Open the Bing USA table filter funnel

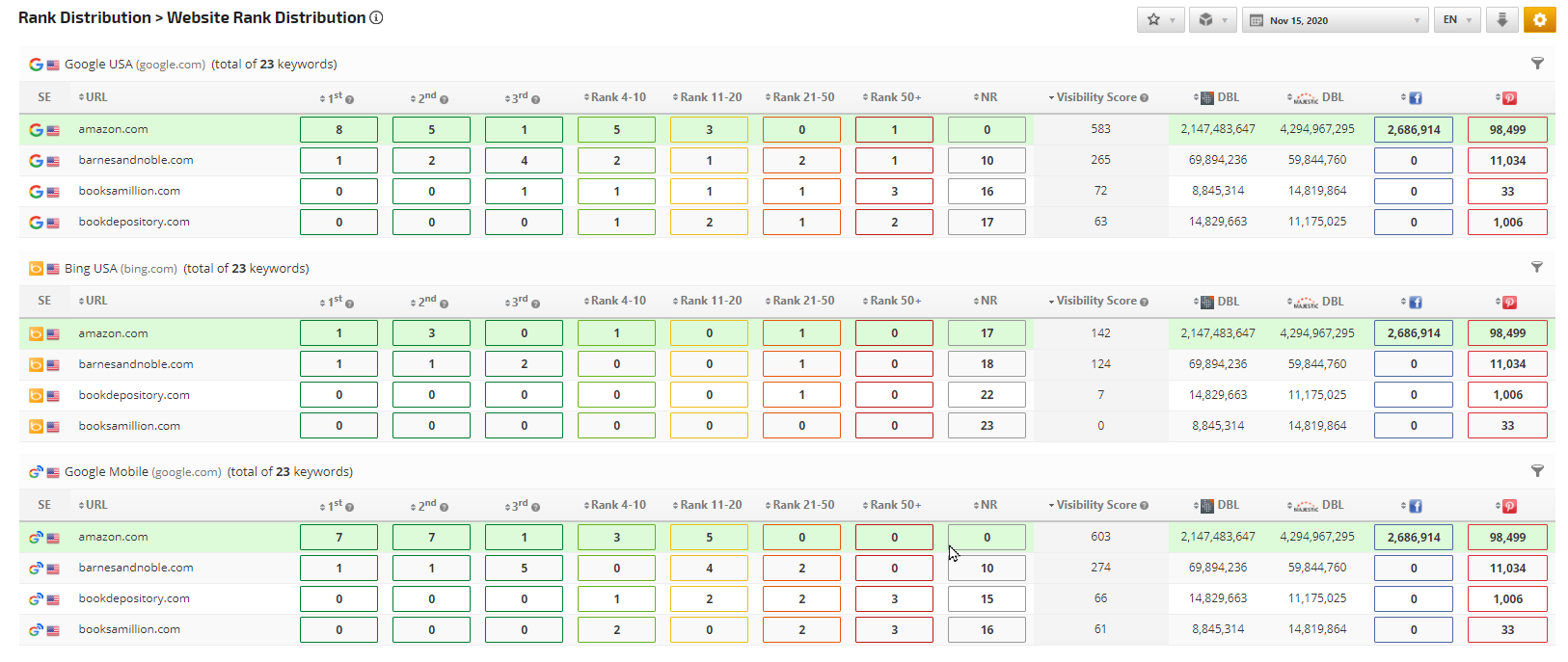pos(1537,267)
